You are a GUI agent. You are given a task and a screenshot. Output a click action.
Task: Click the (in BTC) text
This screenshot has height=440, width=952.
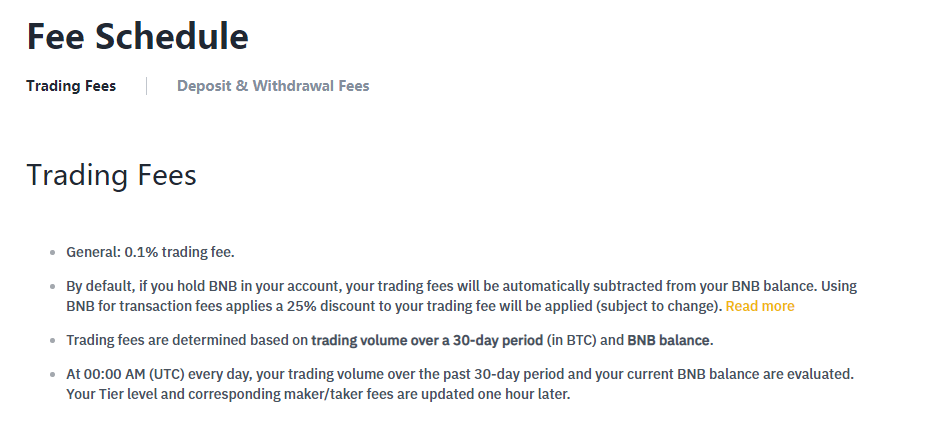(574, 340)
